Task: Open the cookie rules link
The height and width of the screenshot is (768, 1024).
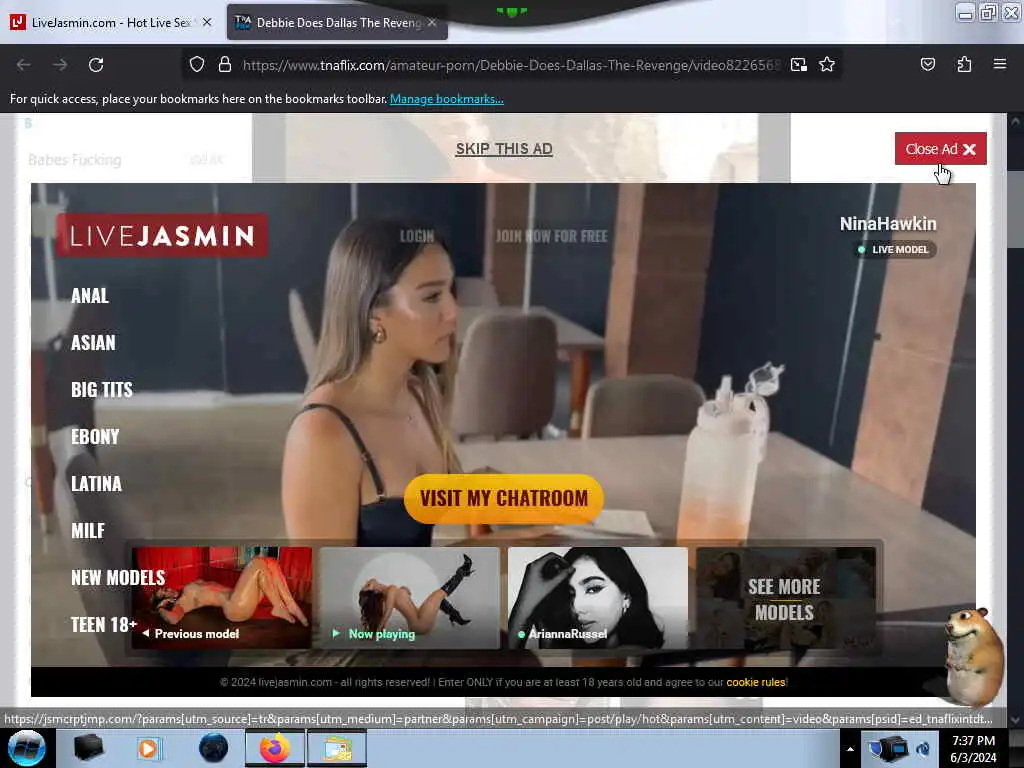Action: [756, 682]
